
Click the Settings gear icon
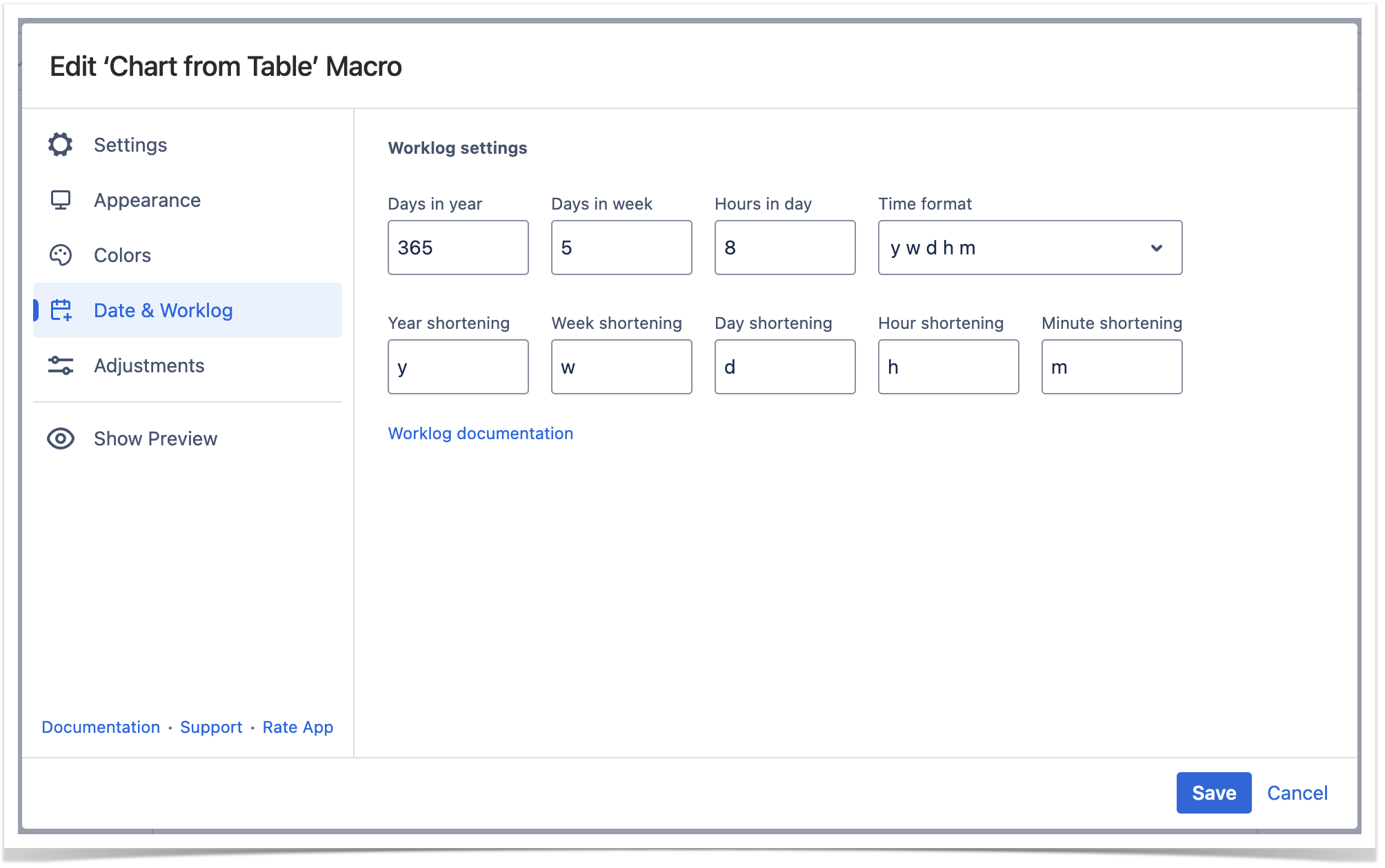pos(61,145)
